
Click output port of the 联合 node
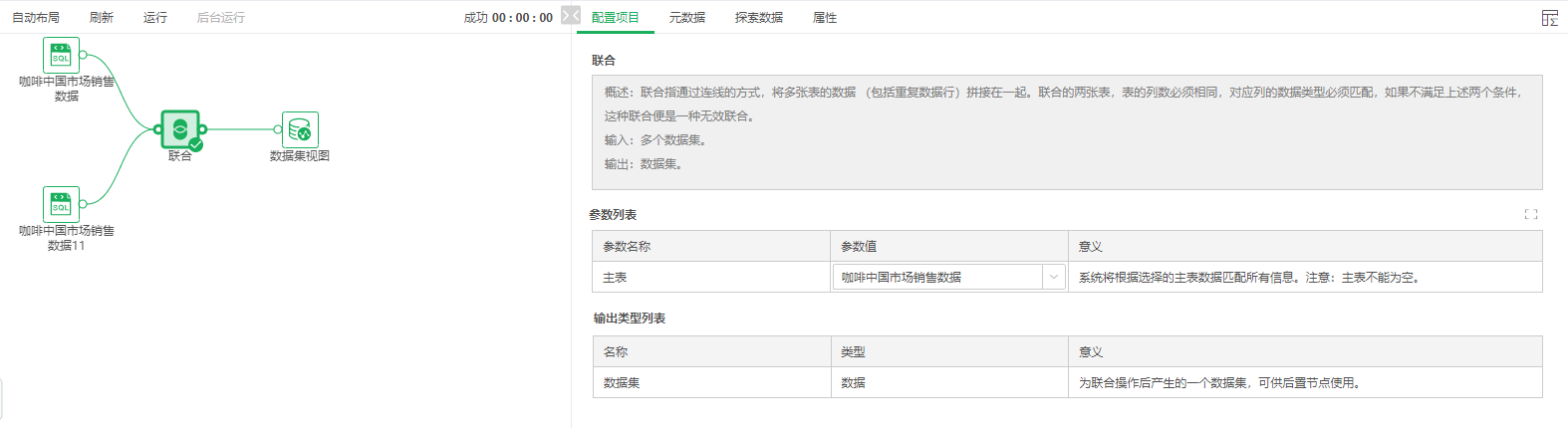click(203, 129)
